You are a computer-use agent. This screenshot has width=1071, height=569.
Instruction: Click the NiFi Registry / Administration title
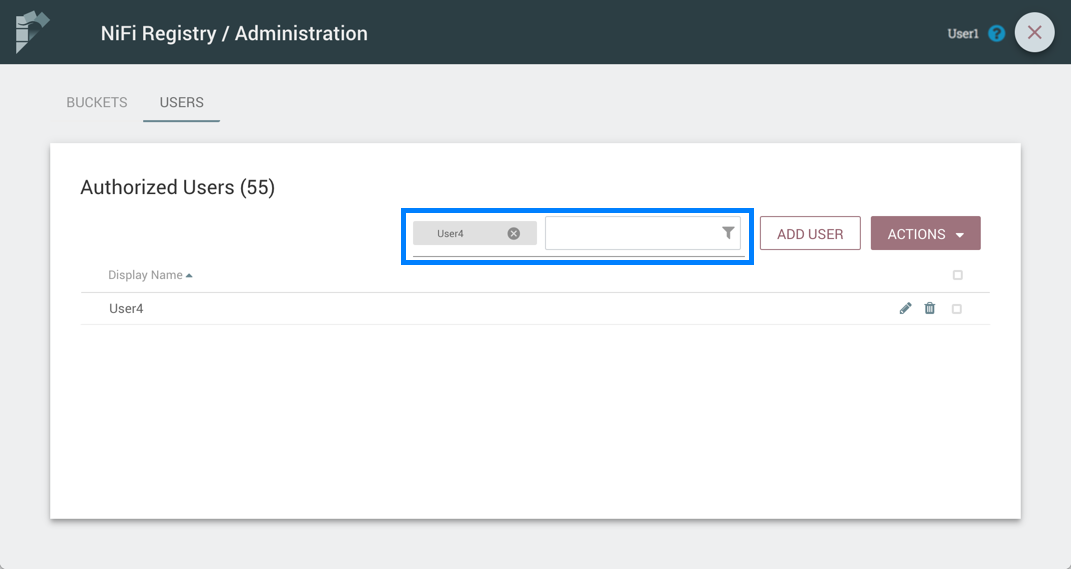(234, 33)
